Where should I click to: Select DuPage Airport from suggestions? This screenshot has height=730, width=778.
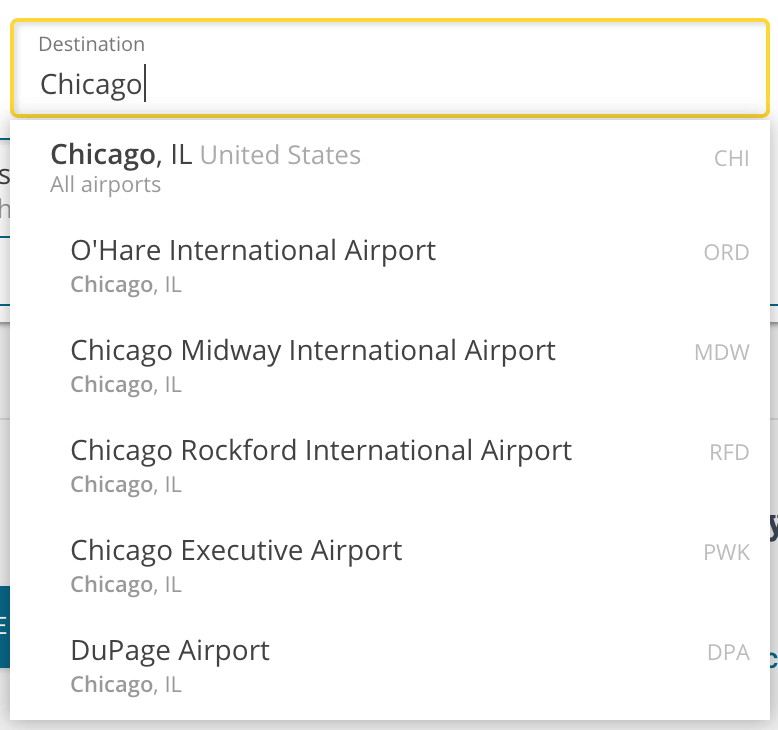tap(170, 650)
